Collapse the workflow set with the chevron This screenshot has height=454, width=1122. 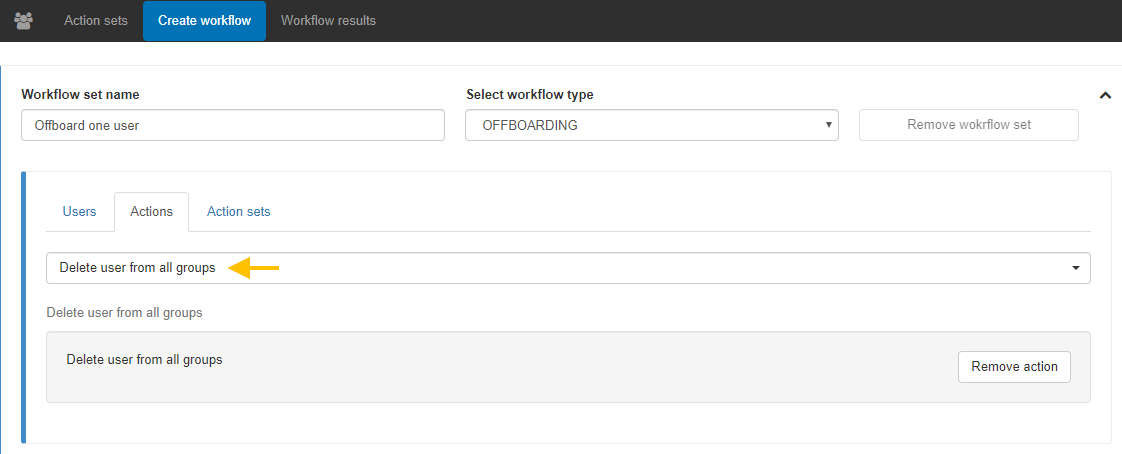pyautogui.click(x=1105, y=96)
